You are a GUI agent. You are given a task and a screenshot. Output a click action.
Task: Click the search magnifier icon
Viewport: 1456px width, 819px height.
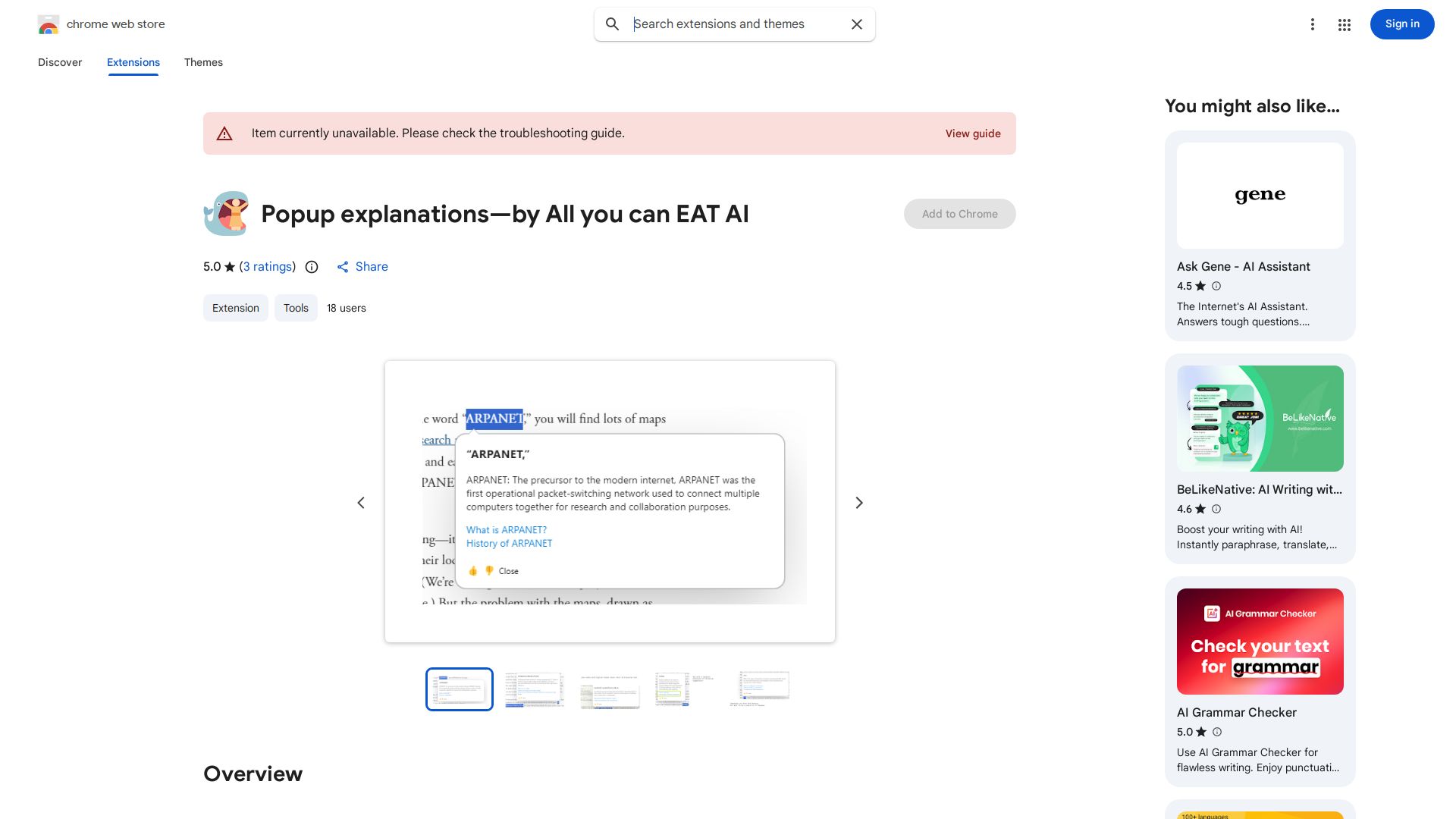click(x=612, y=24)
